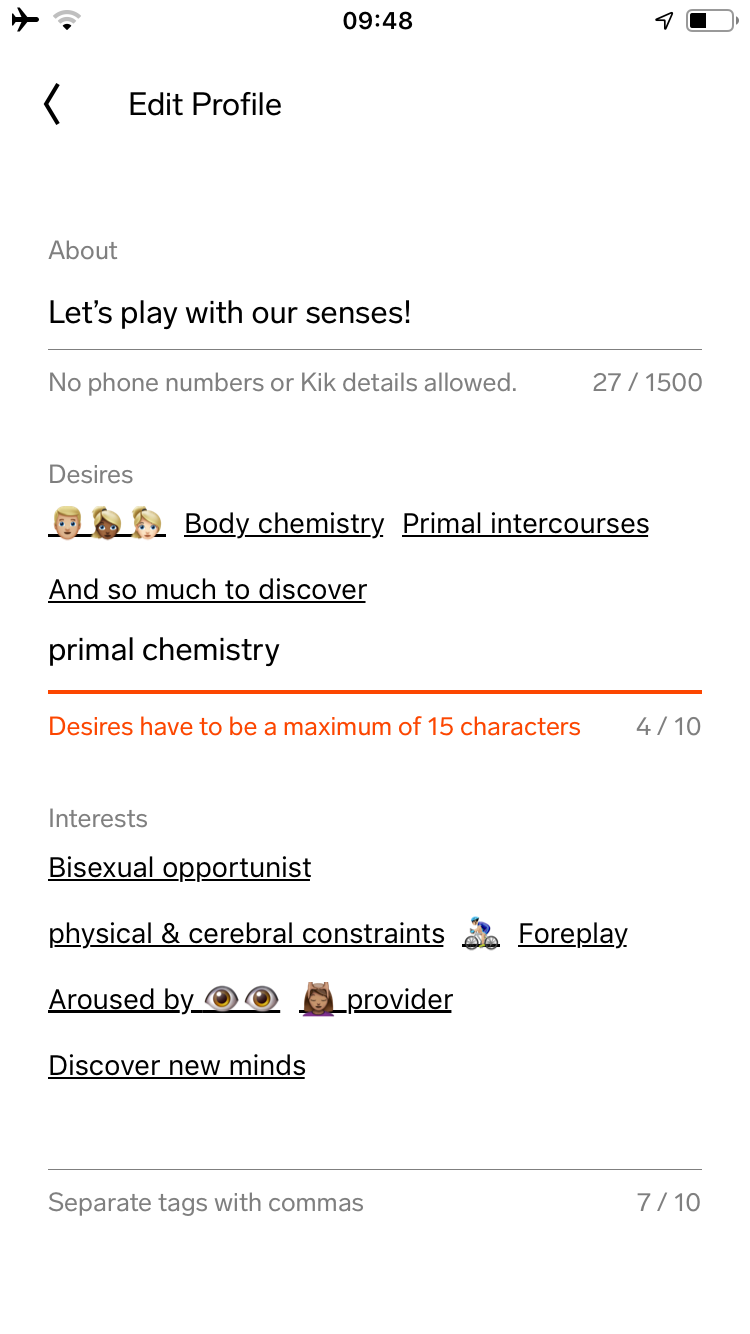Tap the Wi-Fi status icon

pos(67,20)
